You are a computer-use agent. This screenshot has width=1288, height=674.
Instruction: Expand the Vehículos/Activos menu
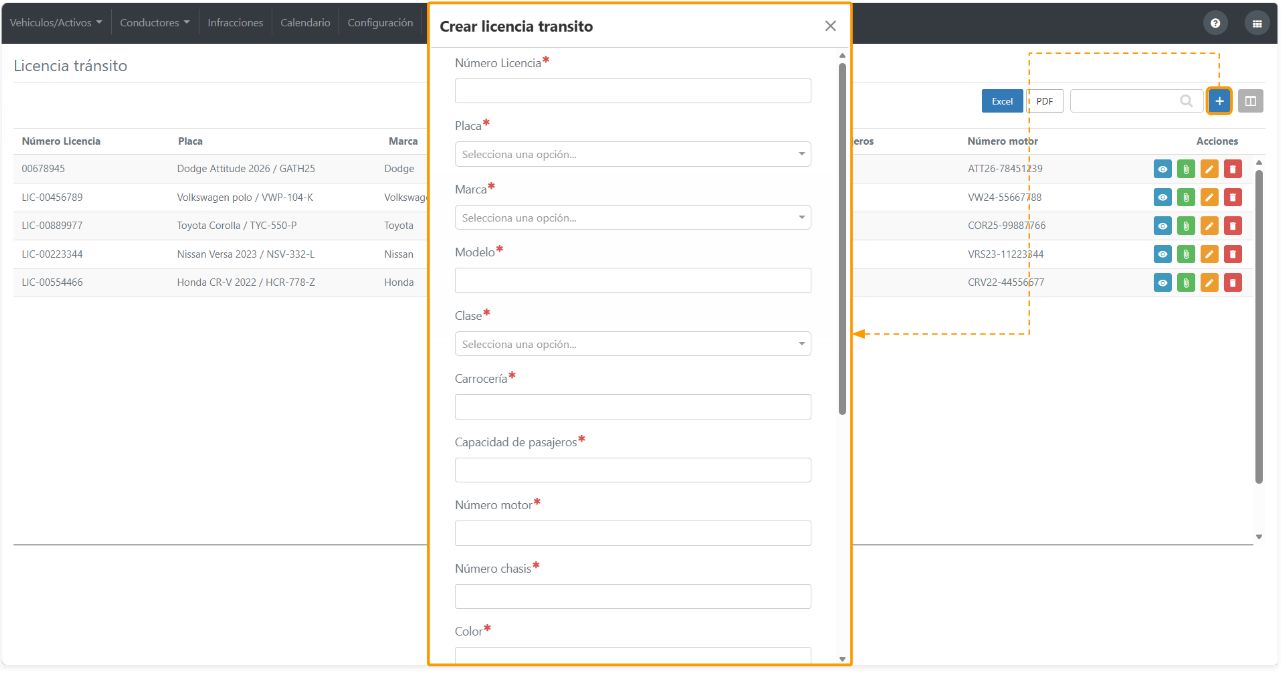56,23
